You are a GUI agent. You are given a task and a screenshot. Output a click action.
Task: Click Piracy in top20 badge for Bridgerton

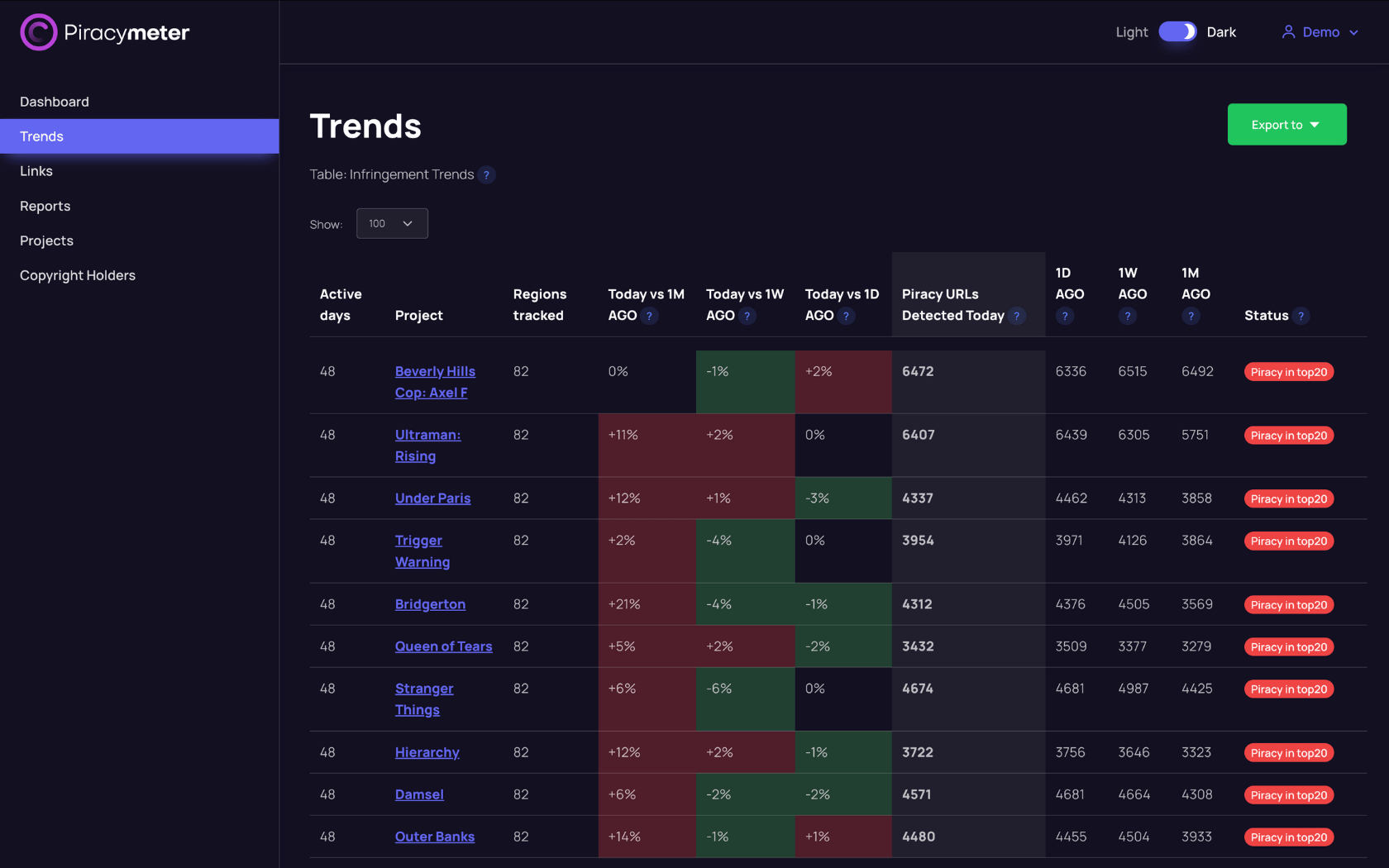point(1289,605)
